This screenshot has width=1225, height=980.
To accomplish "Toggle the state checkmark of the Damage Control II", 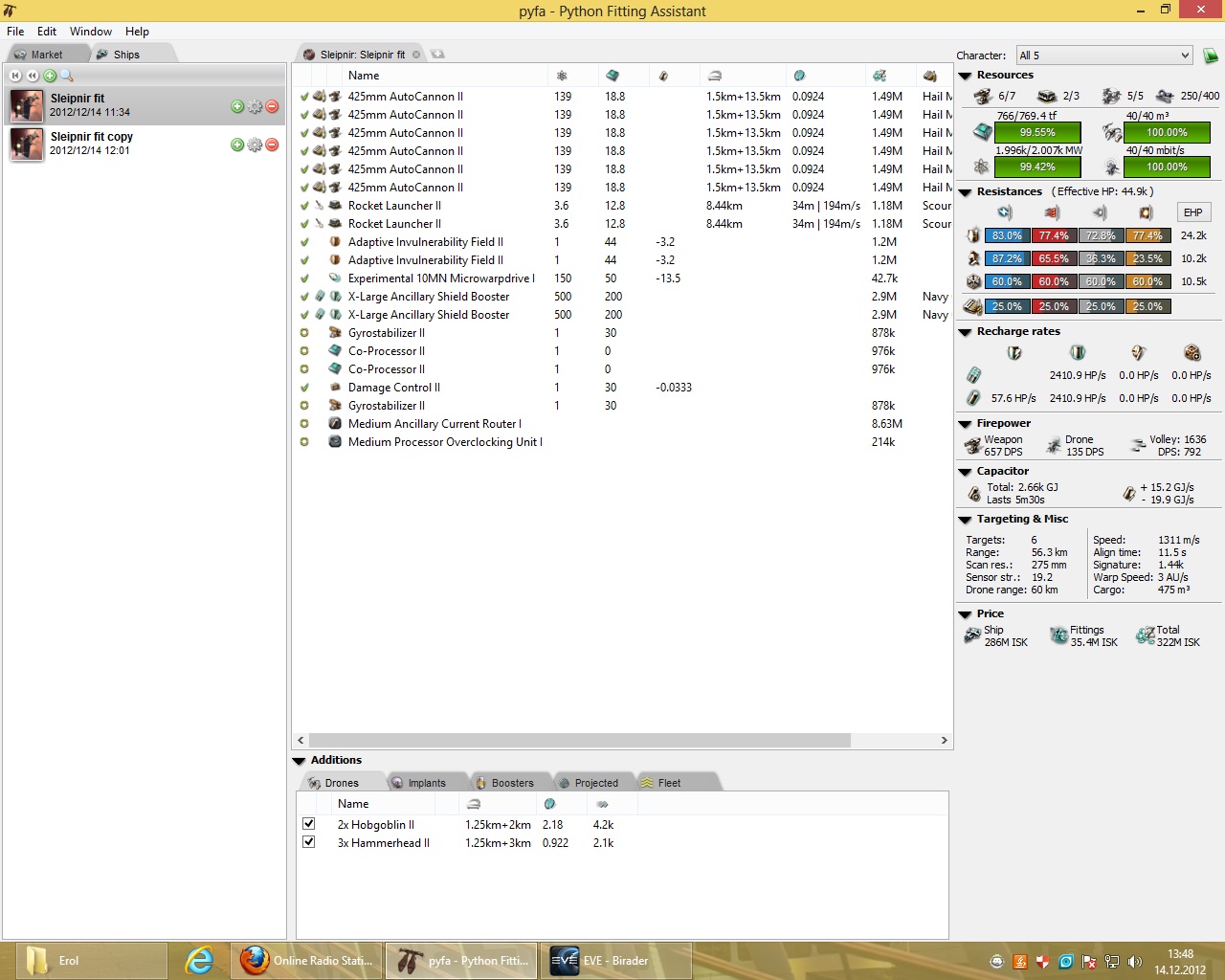I will pos(304,388).
